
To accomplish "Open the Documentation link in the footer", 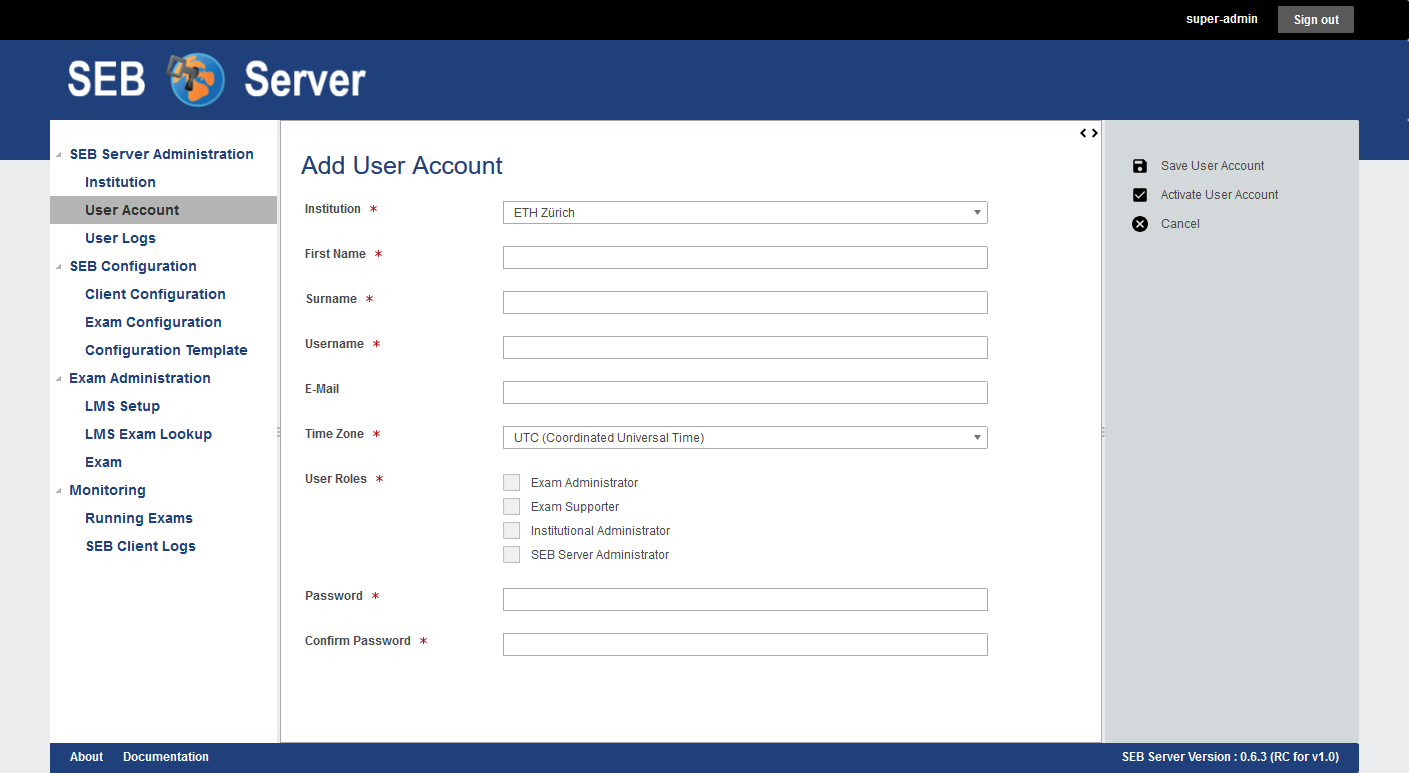I will point(166,757).
